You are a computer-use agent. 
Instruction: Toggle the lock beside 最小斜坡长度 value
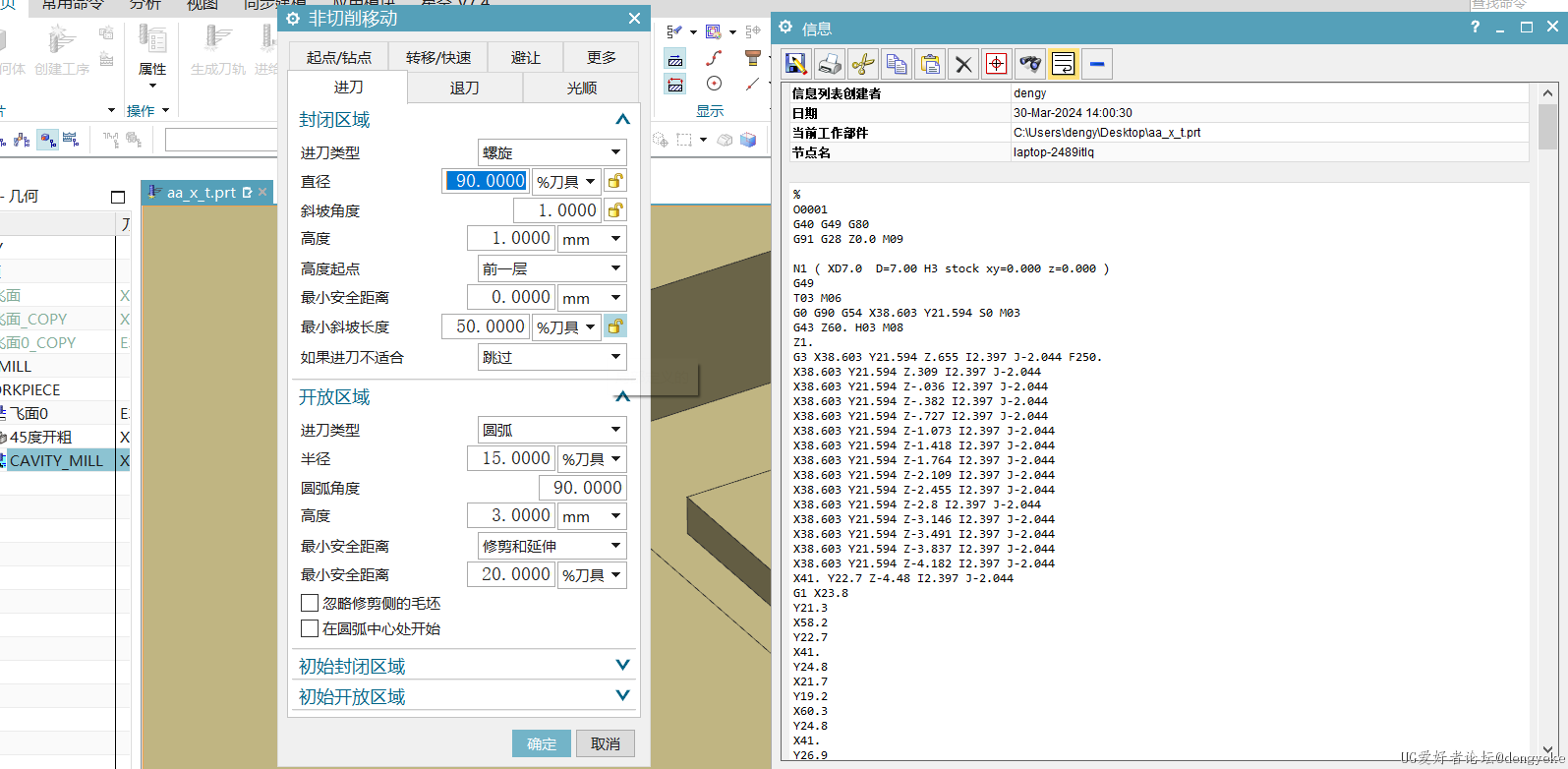click(615, 326)
